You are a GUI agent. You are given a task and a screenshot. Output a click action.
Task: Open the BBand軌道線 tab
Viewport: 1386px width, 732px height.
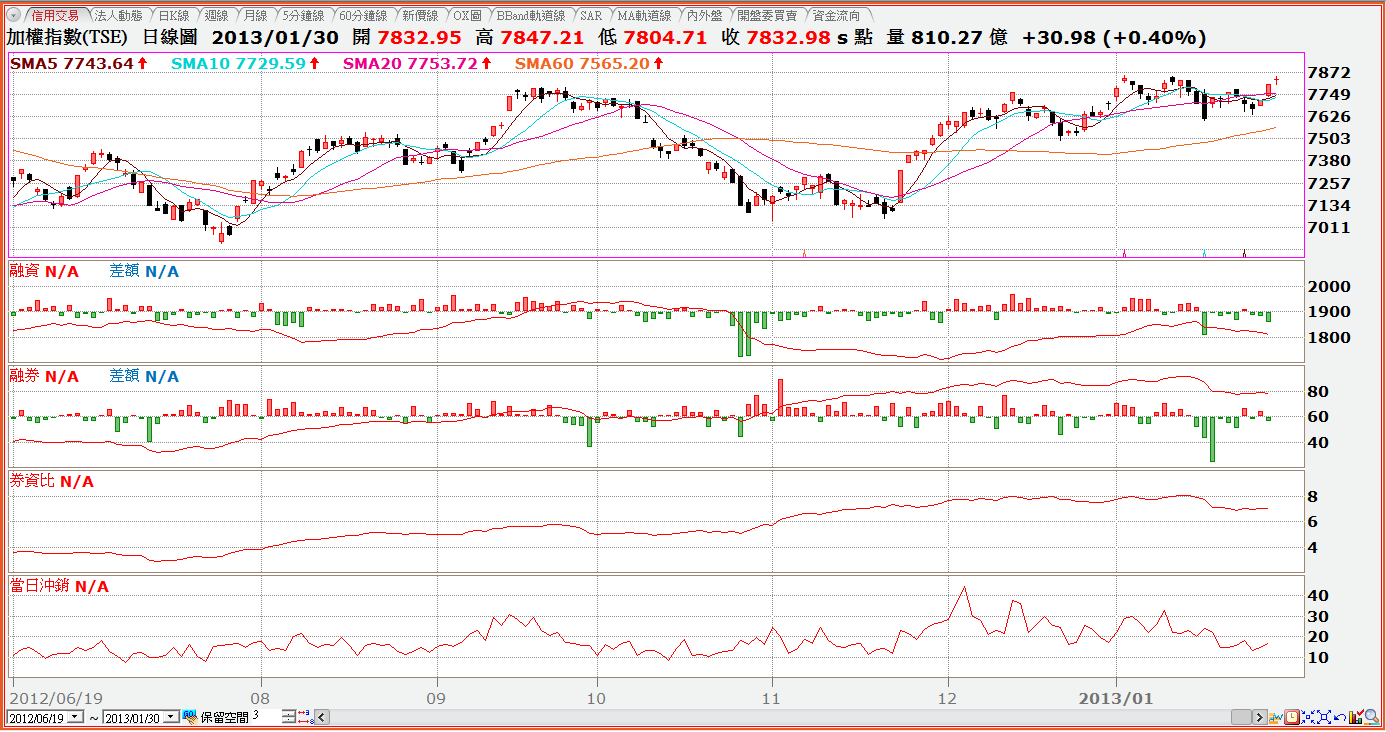531,16
